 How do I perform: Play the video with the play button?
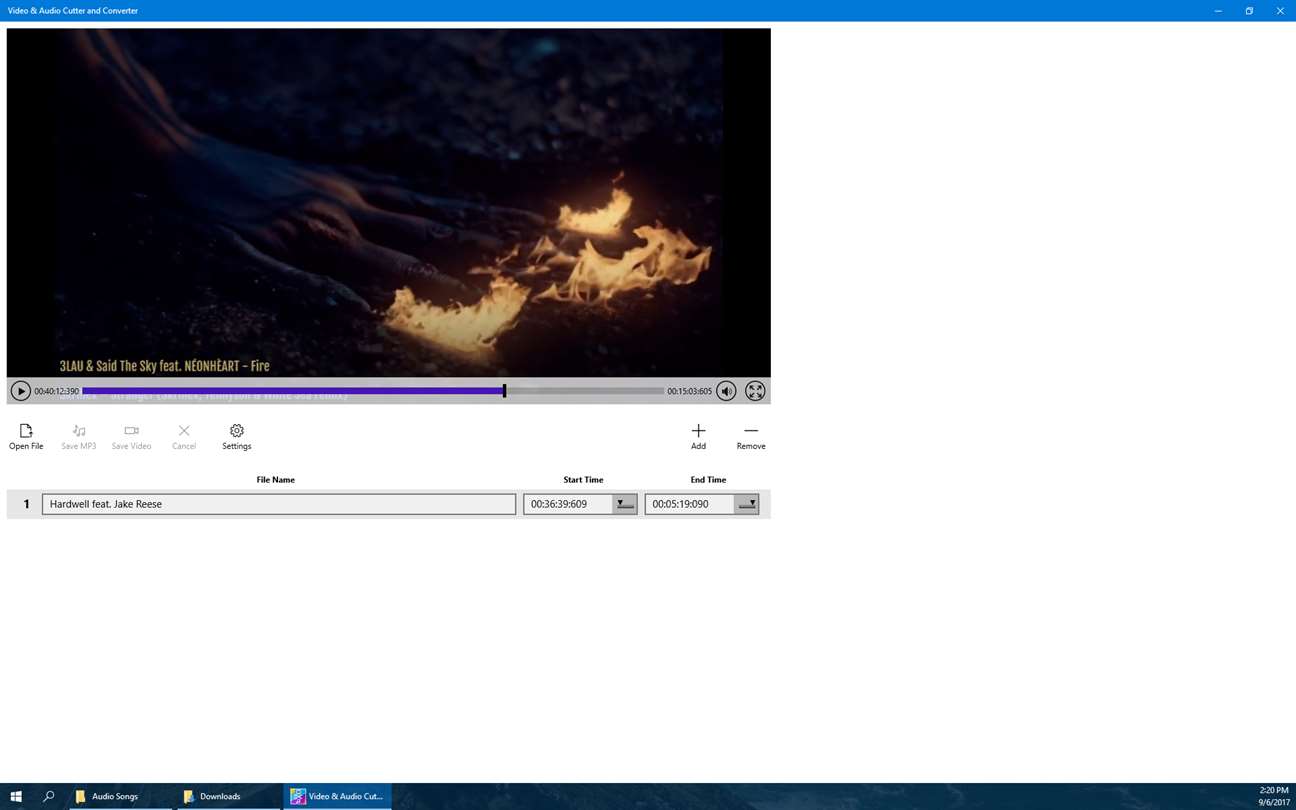20,391
